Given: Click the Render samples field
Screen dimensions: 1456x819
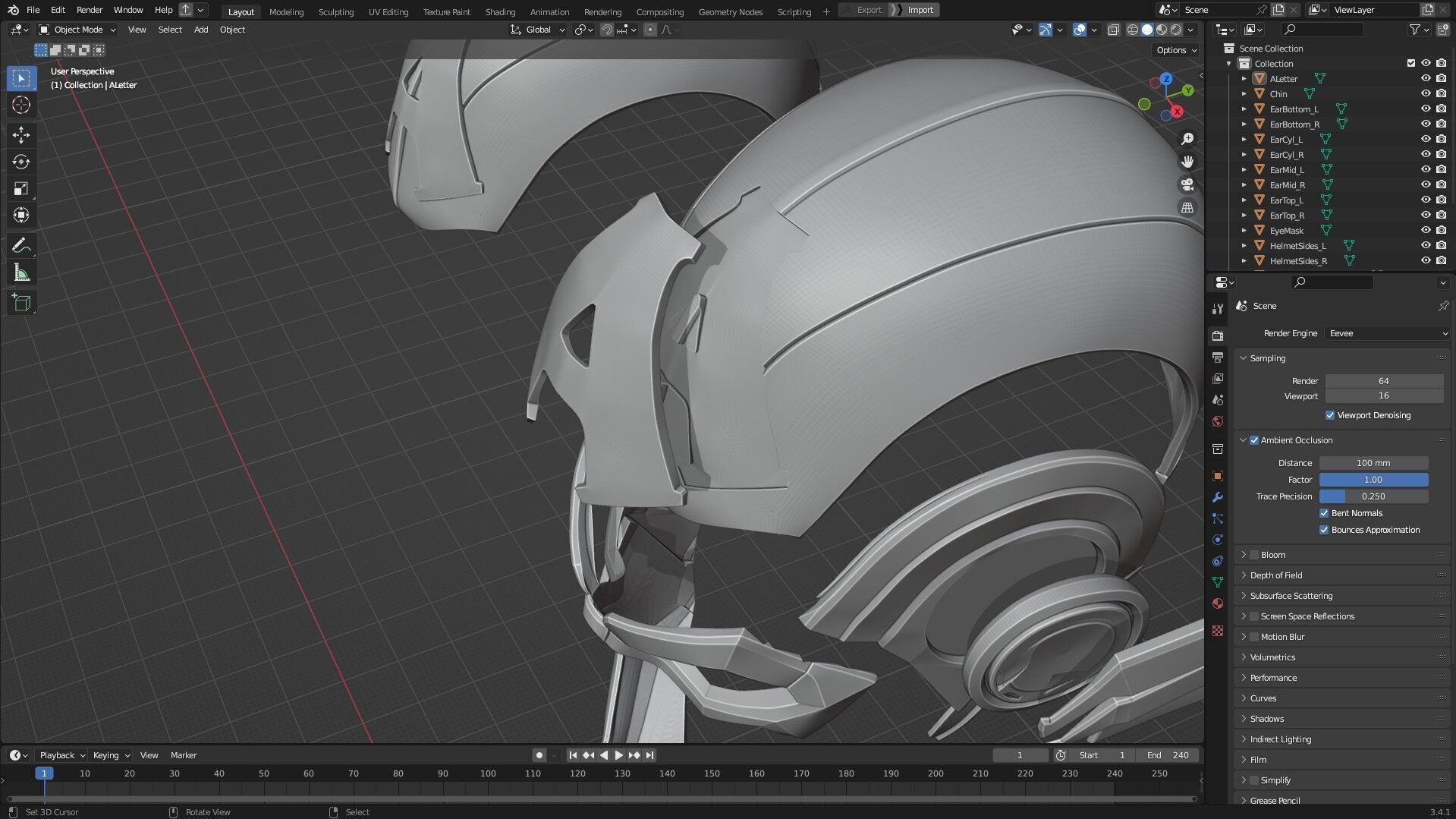Looking at the screenshot, I should click(x=1384, y=381).
